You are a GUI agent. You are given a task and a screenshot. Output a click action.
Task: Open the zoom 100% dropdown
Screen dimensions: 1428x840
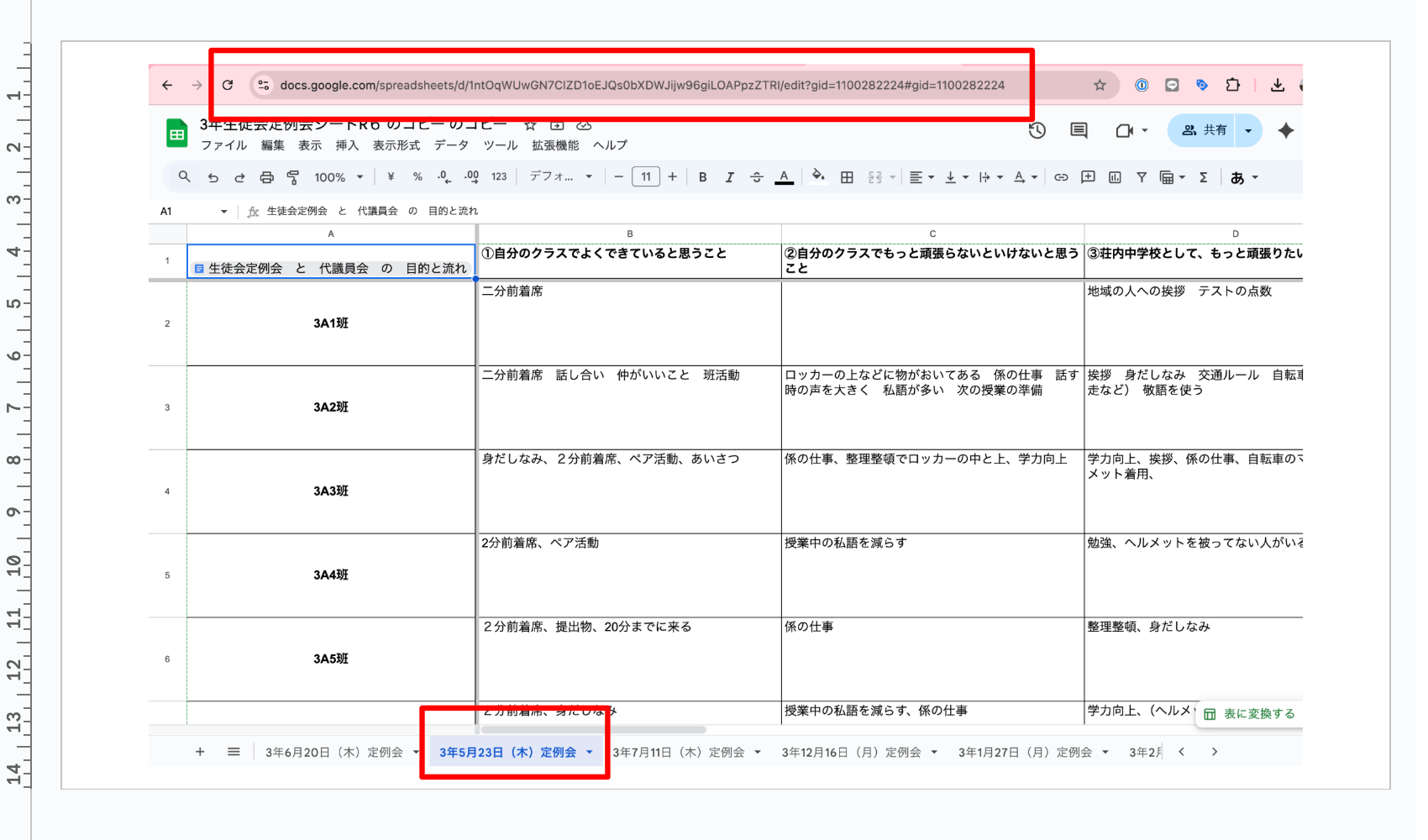pyautogui.click(x=339, y=177)
